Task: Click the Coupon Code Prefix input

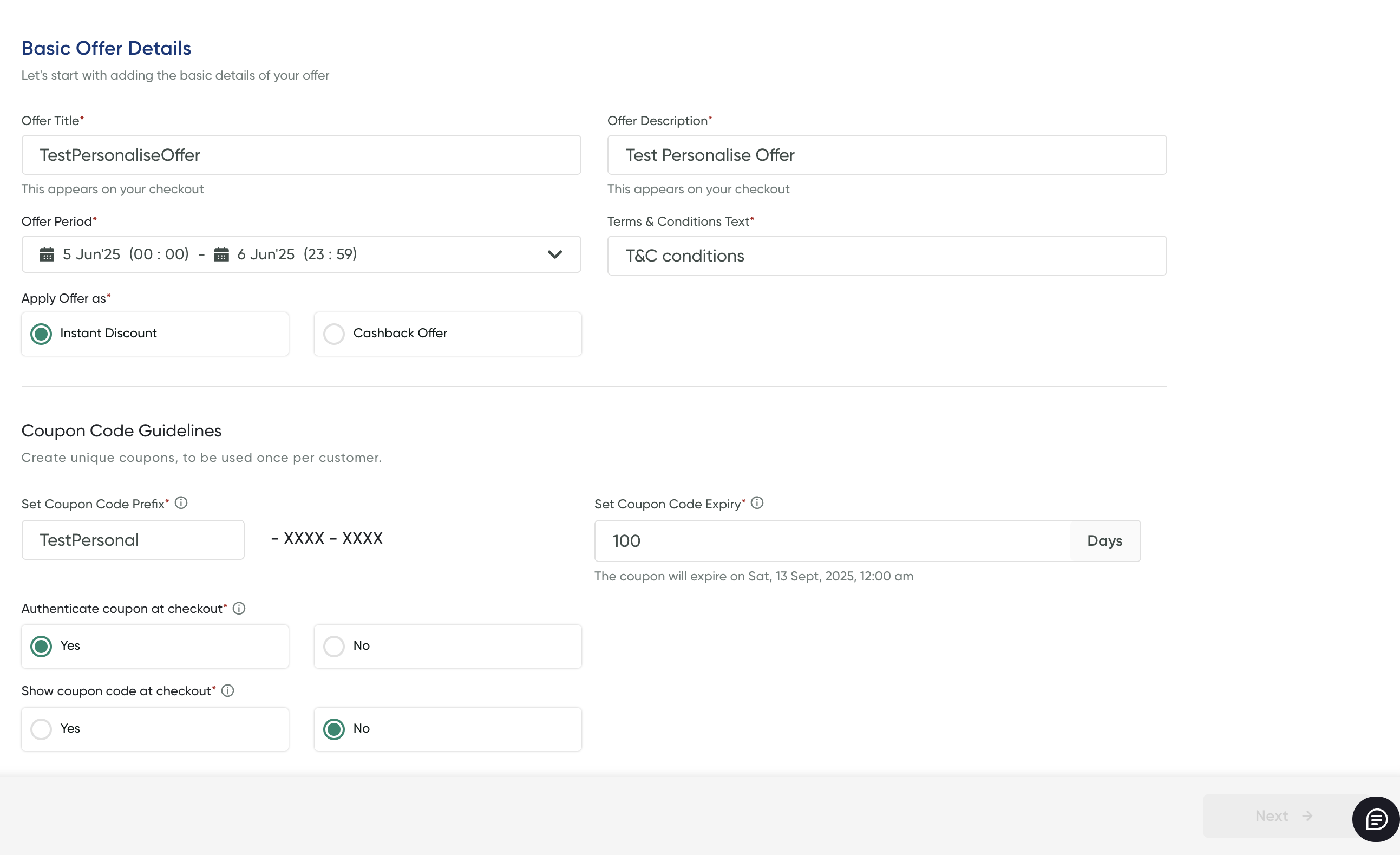Action: click(x=133, y=540)
